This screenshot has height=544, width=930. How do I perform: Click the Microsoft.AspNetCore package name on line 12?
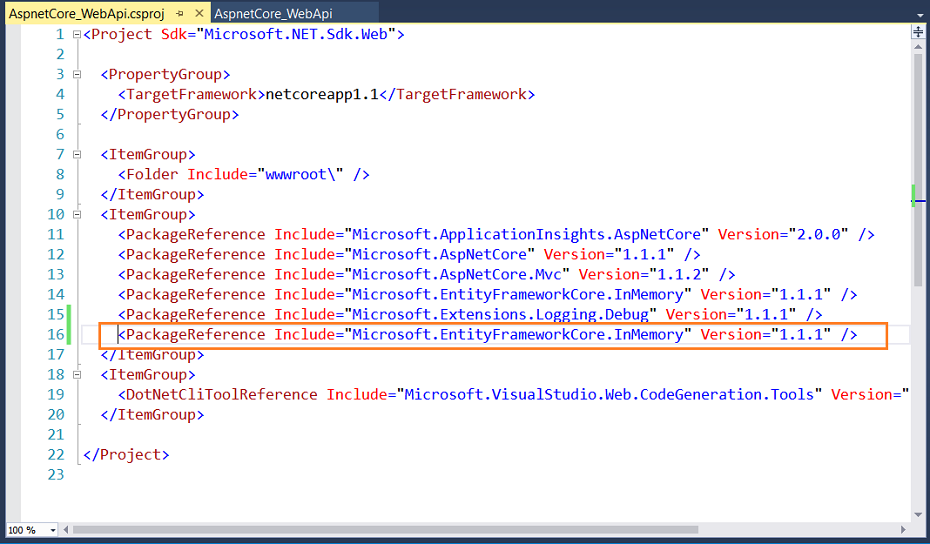coord(439,254)
